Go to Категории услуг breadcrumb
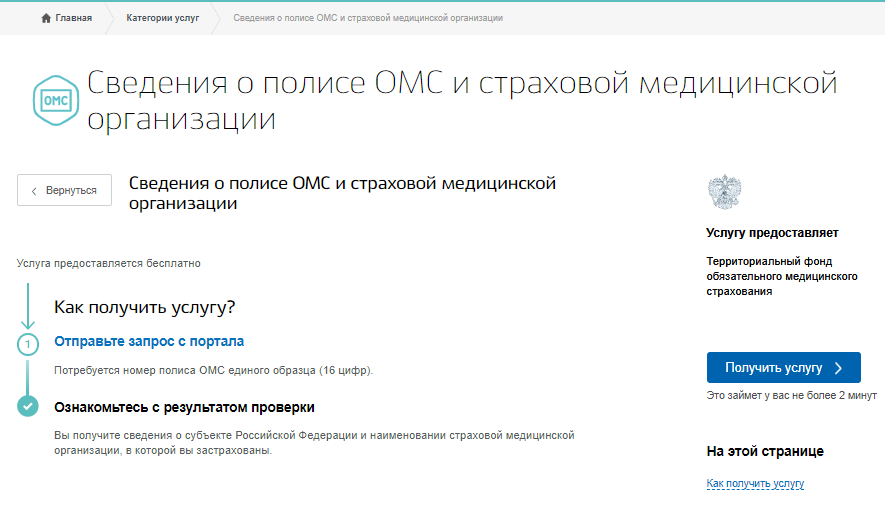885x508 pixels. click(162, 18)
